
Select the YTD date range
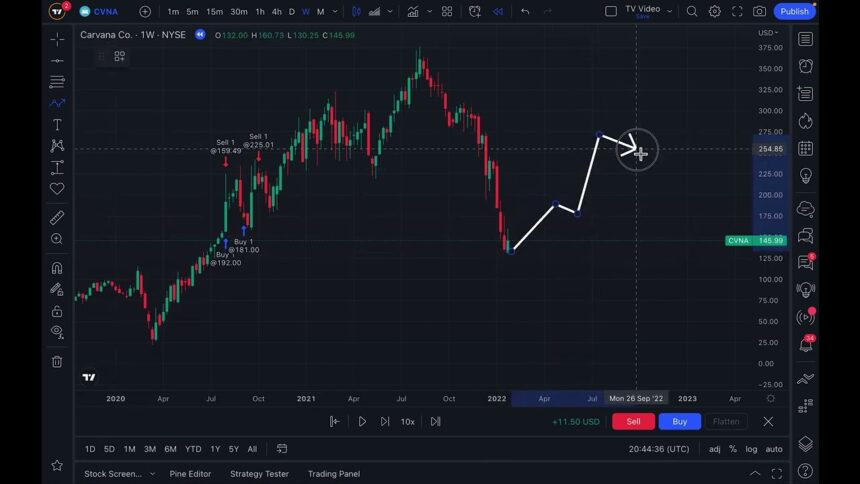point(193,449)
